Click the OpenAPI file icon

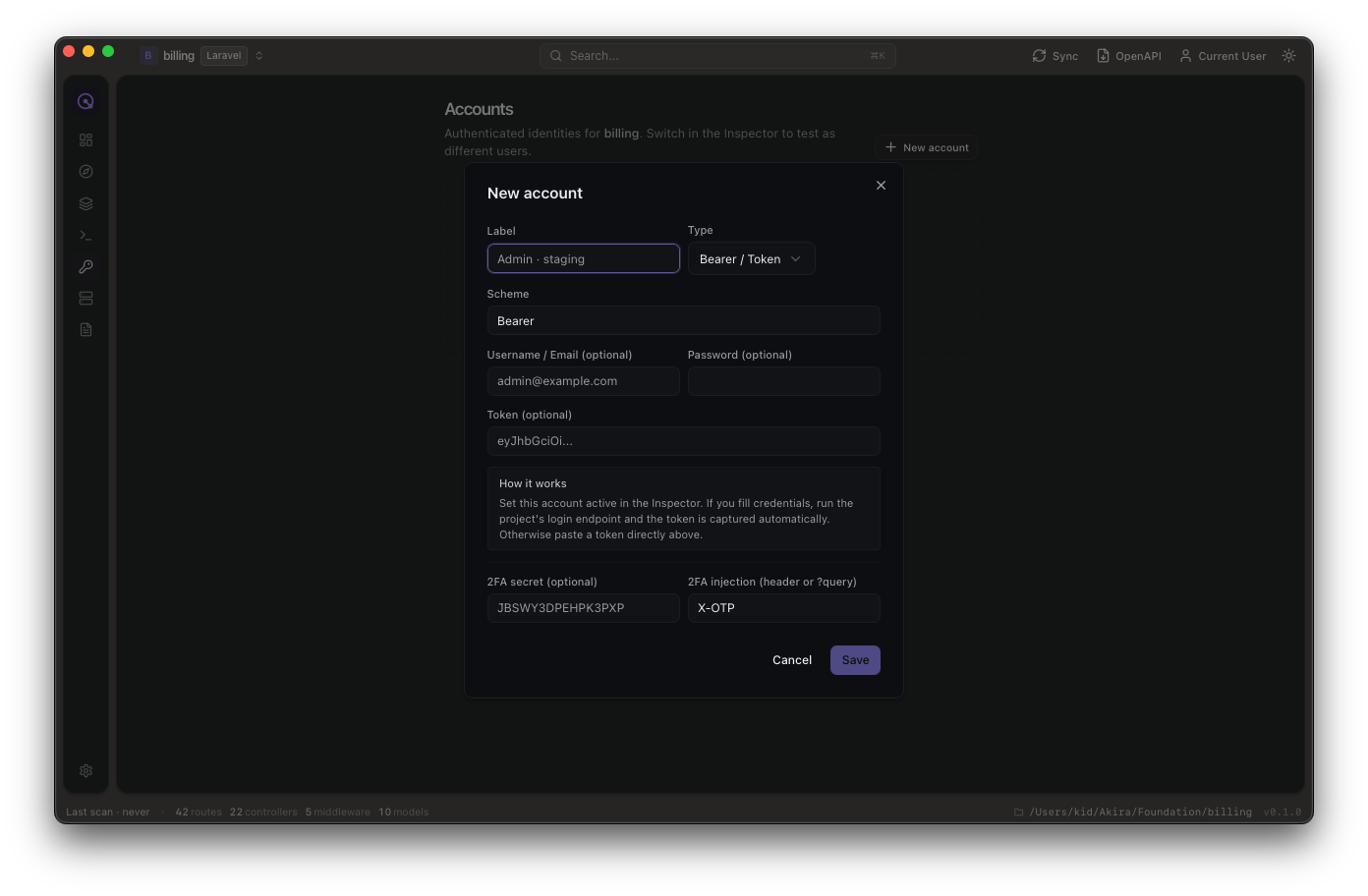1103,56
